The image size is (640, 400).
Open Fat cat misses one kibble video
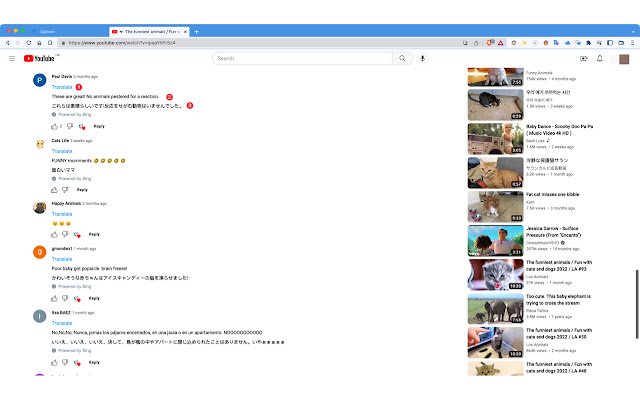pos(496,207)
